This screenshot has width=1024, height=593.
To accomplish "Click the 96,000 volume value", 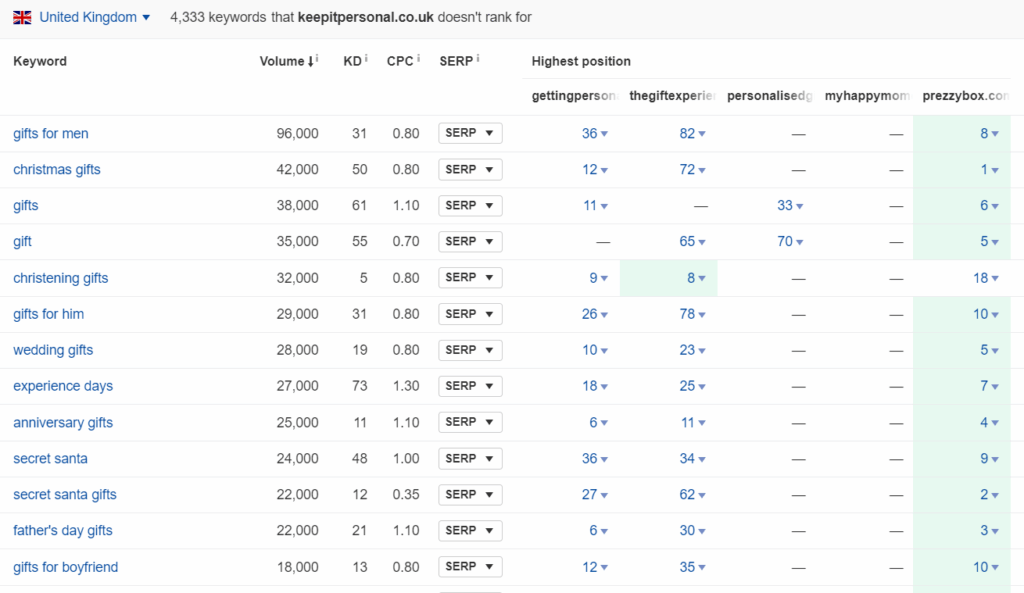I will 297,134.
